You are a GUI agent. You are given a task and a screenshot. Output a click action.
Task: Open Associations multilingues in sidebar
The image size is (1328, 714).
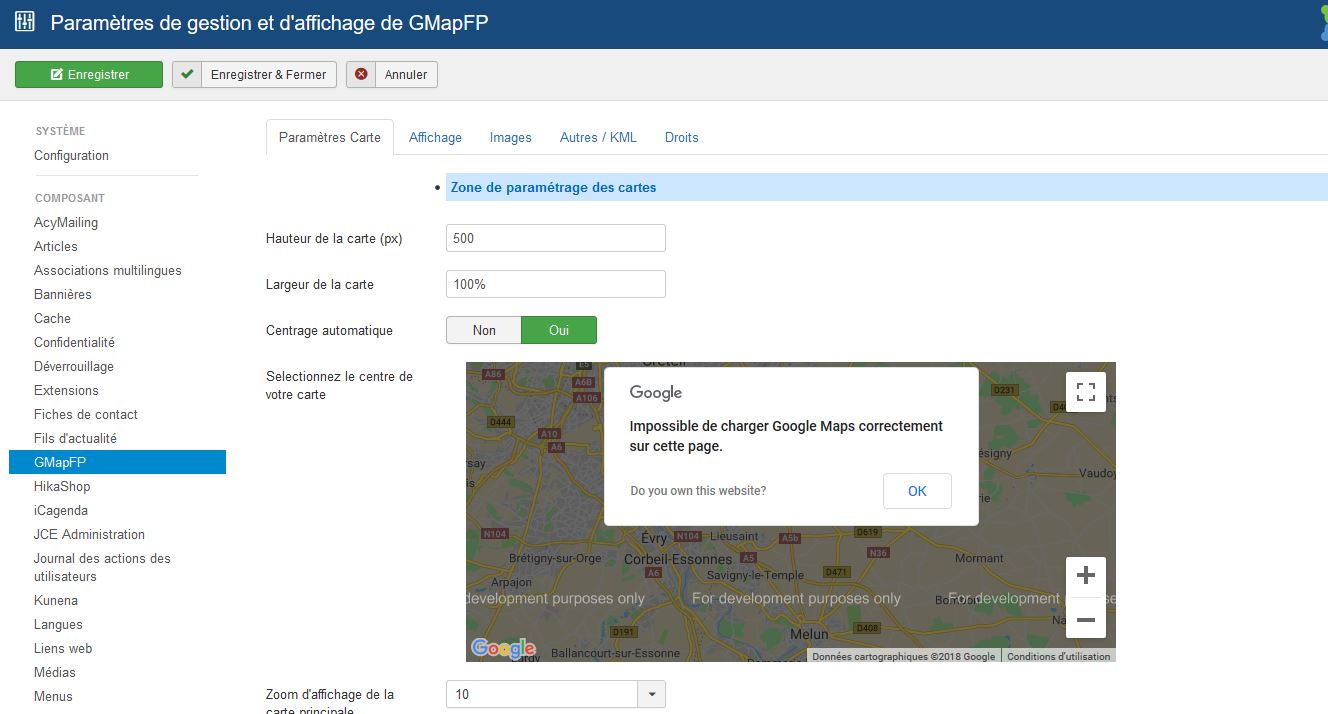click(108, 270)
